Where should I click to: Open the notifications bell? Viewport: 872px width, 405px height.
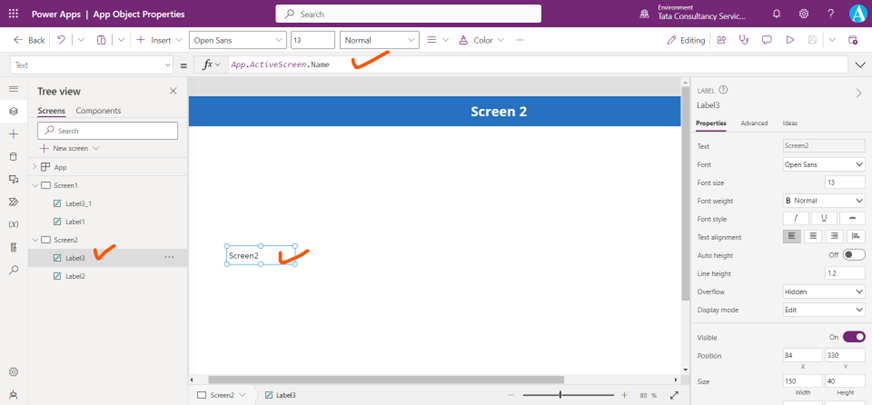point(777,14)
